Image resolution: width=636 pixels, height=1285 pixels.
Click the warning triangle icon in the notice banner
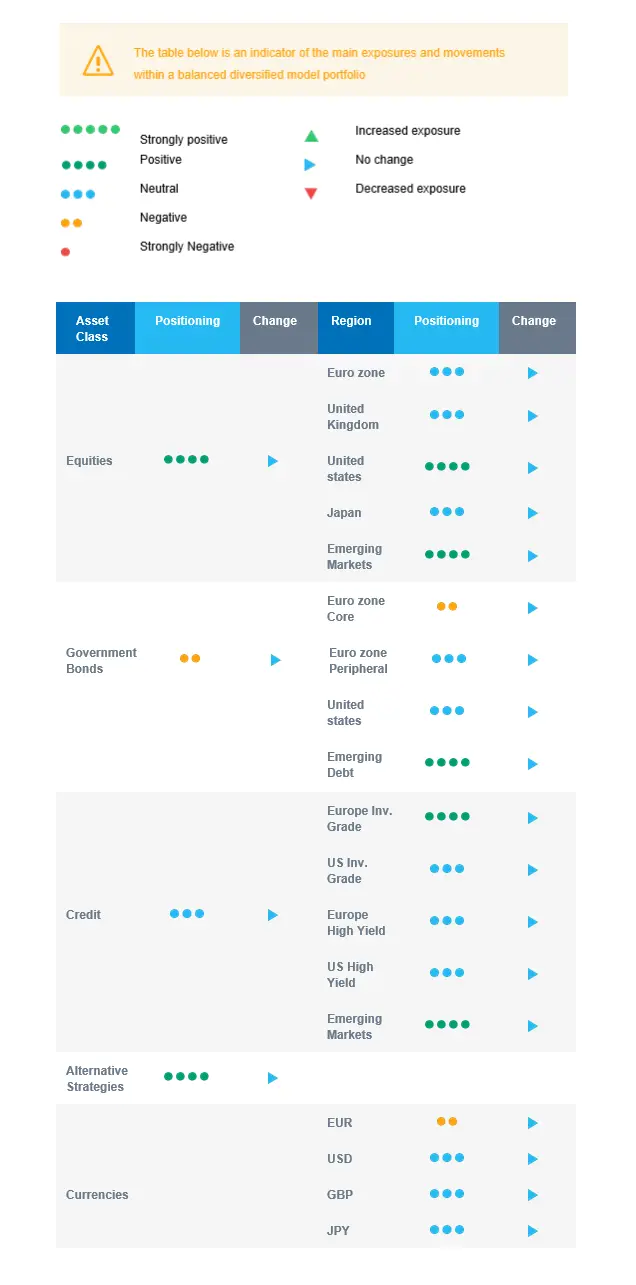[x=98, y=60]
